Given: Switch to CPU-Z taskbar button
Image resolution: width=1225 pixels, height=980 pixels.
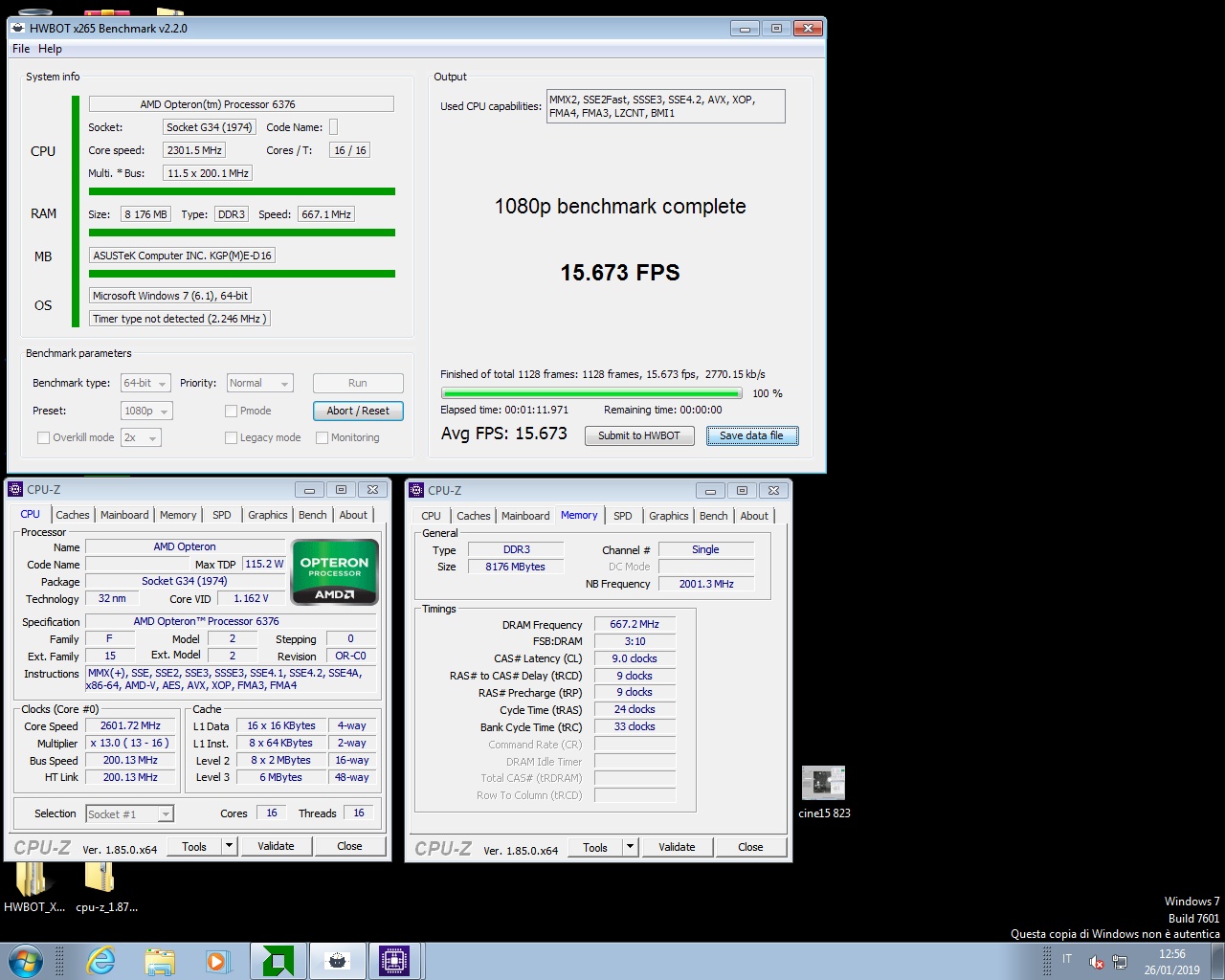Looking at the screenshot, I should click(394, 961).
